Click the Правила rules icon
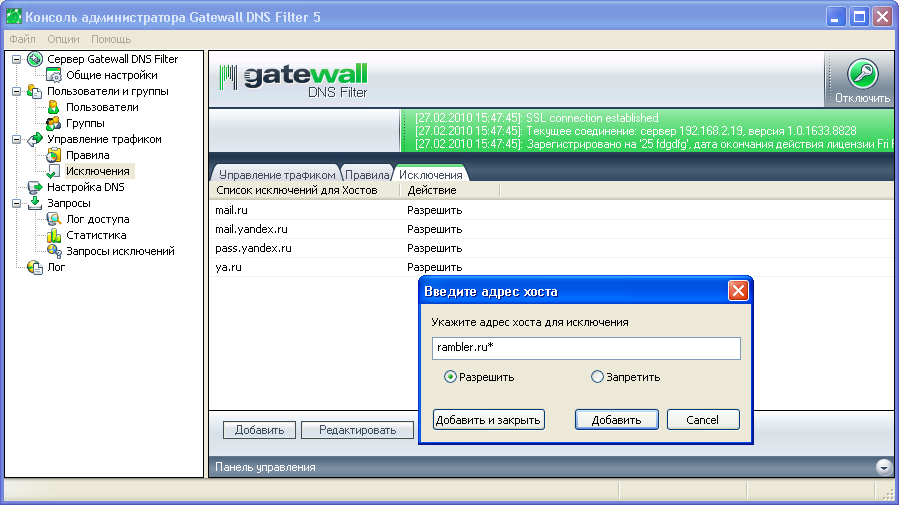 tap(54, 155)
